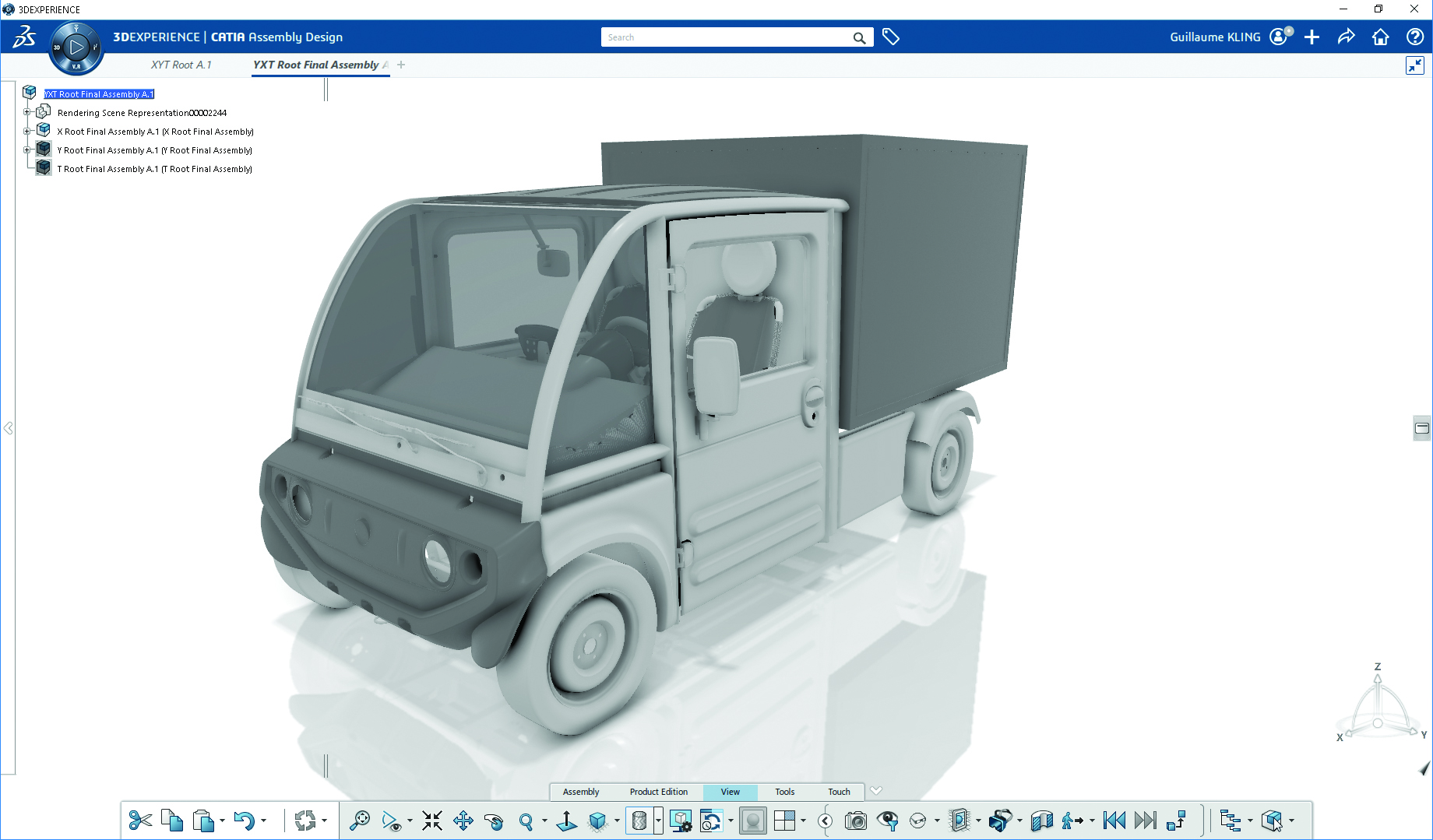Viewport: 1433px width, 840px height.
Task: Toggle full-screen with the top-right collapse icon
Action: [1414, 65]
